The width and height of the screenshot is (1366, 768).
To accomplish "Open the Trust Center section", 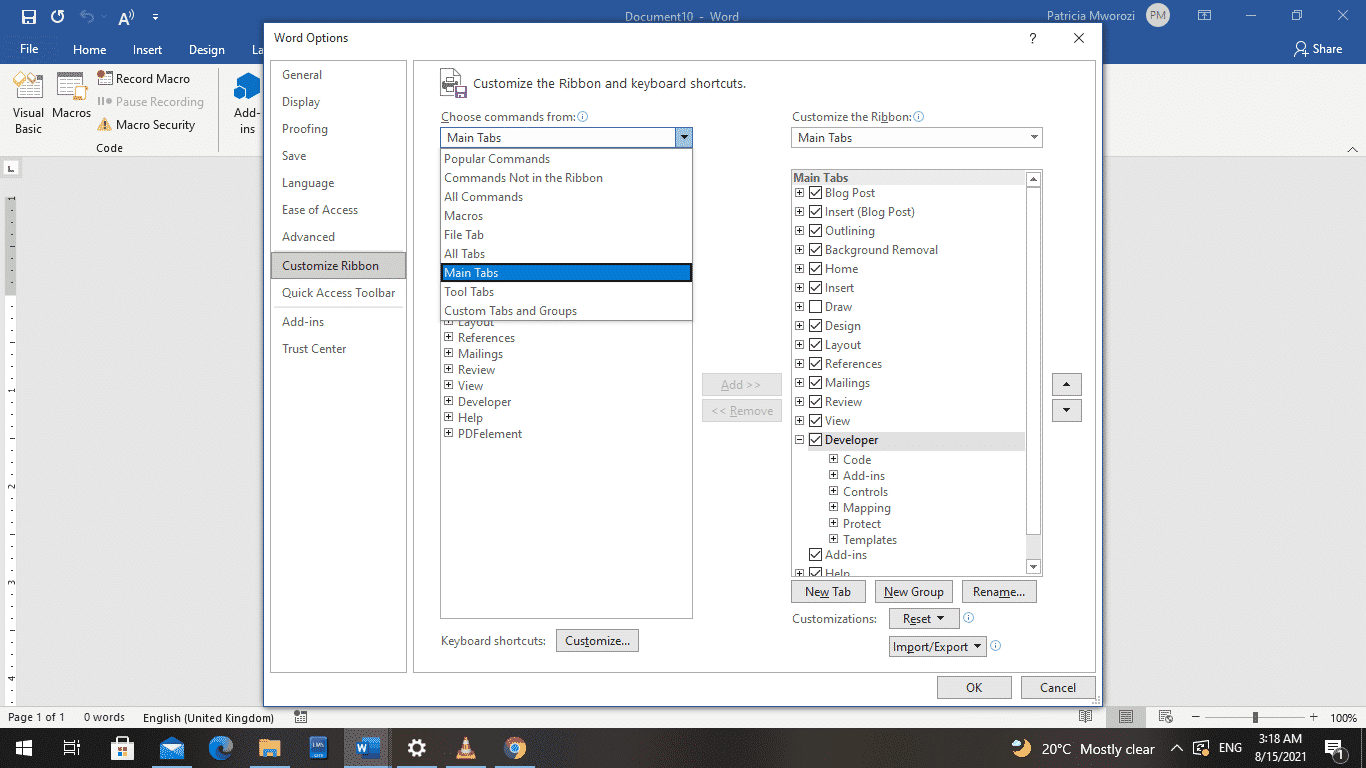I will coord(312,348).
